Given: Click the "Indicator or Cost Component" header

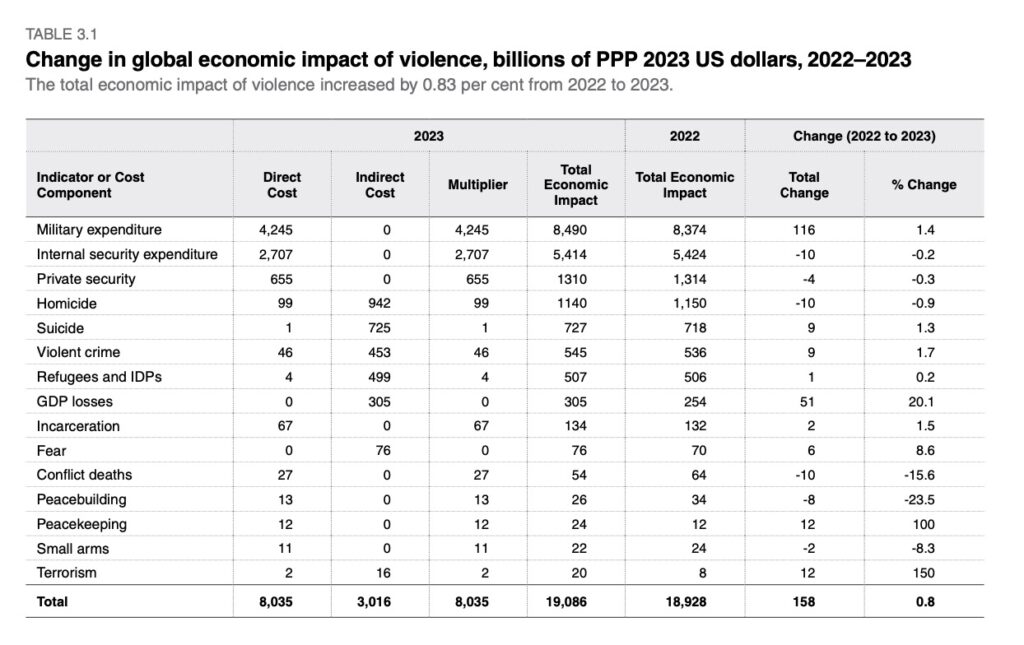Looking at the screenshot, I should tap(90, 184).
